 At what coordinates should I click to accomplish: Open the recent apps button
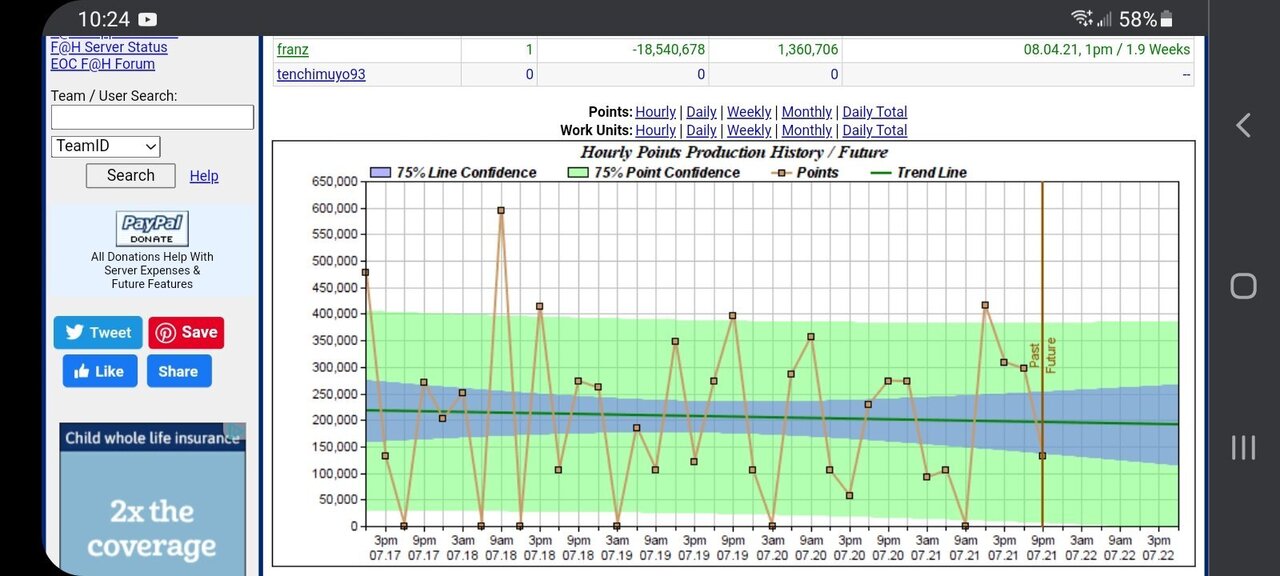pos(1243,447)
